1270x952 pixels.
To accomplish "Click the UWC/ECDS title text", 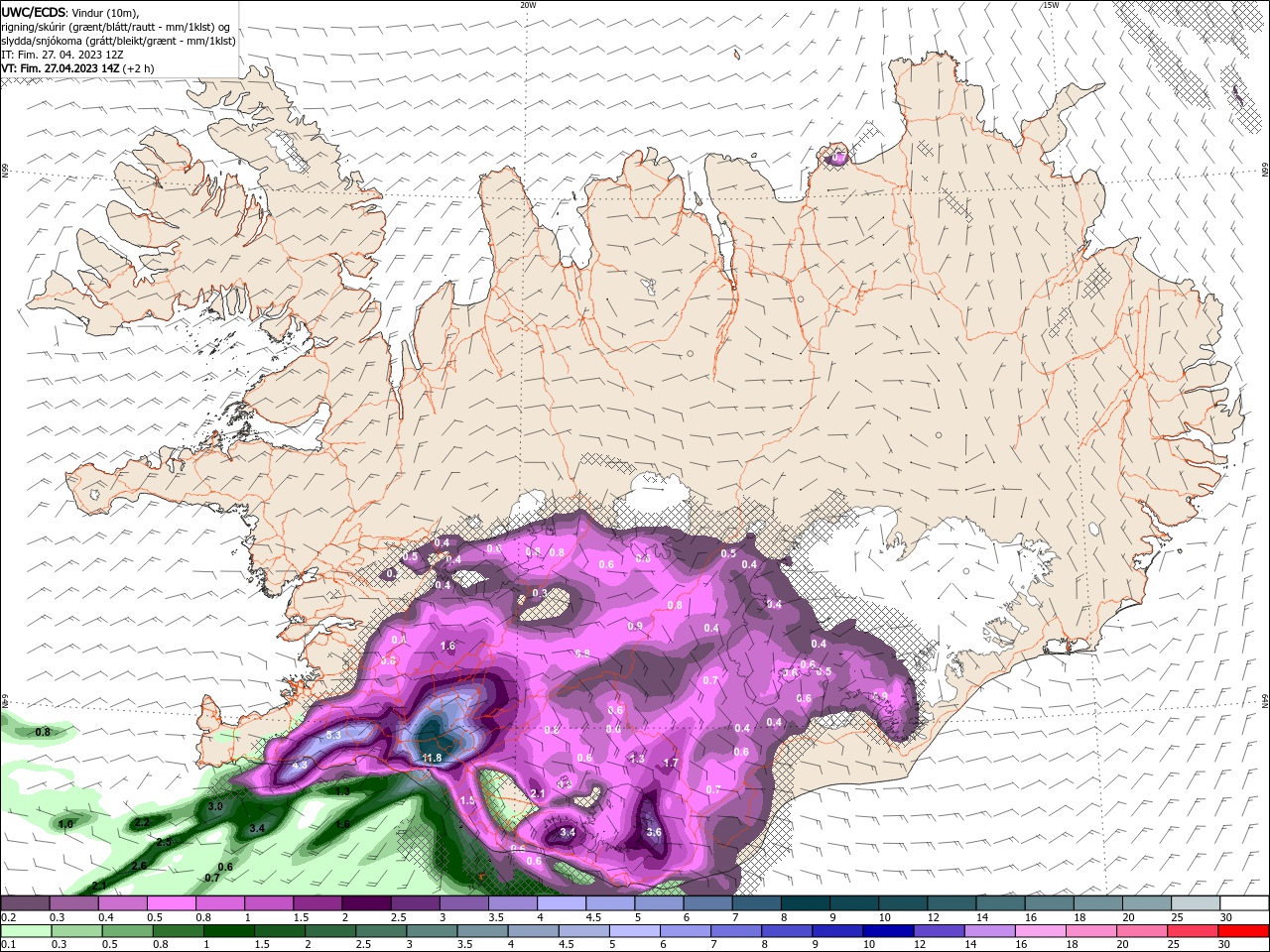I will 33,12.
